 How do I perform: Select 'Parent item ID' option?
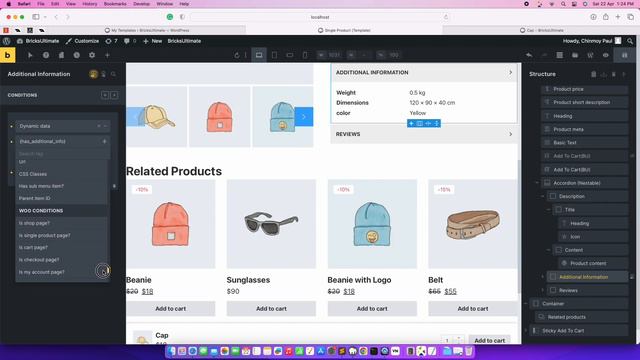(62, 198)
